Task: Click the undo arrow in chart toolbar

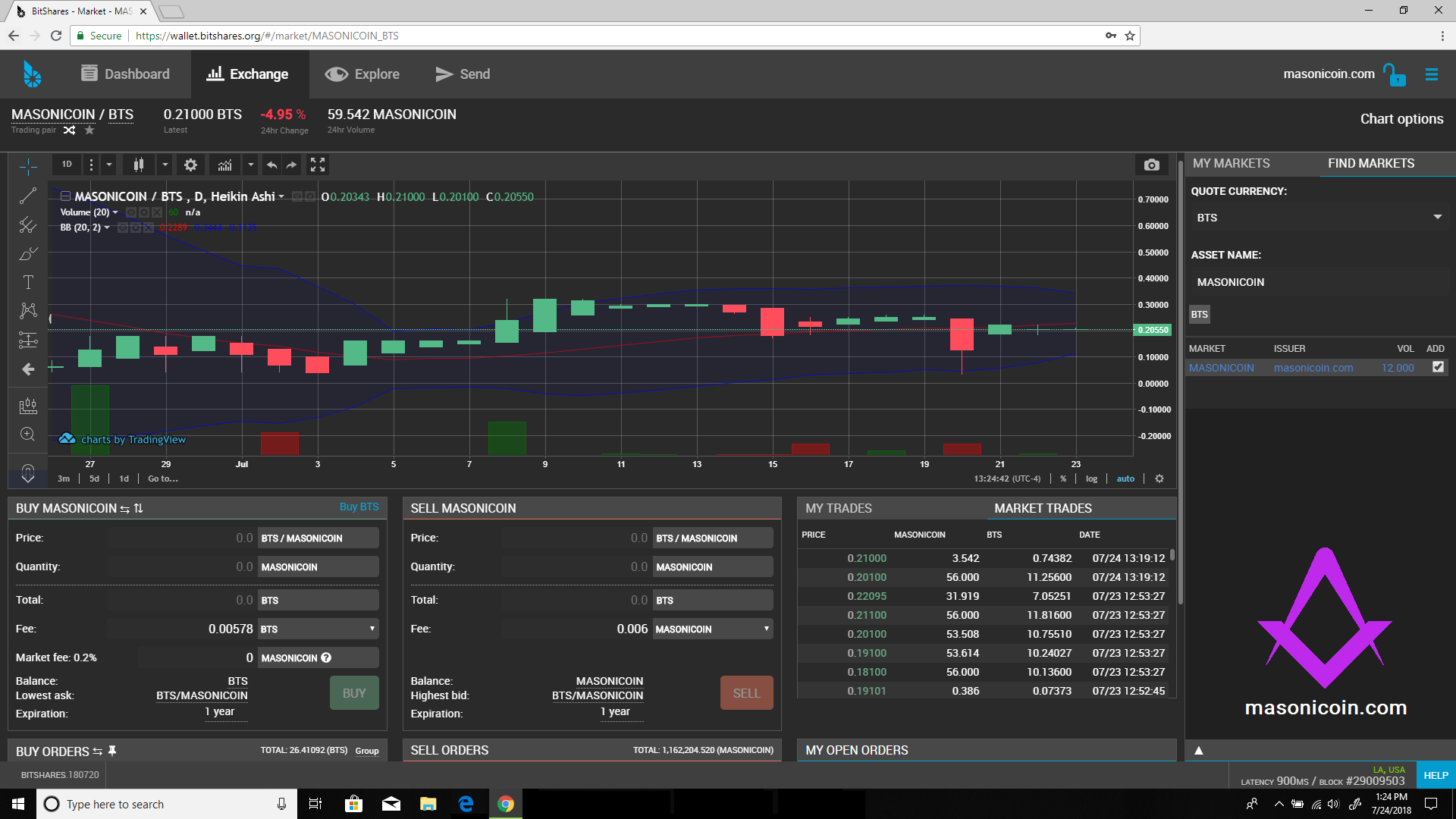Action: pyautogui.click(x=271, y=165)
